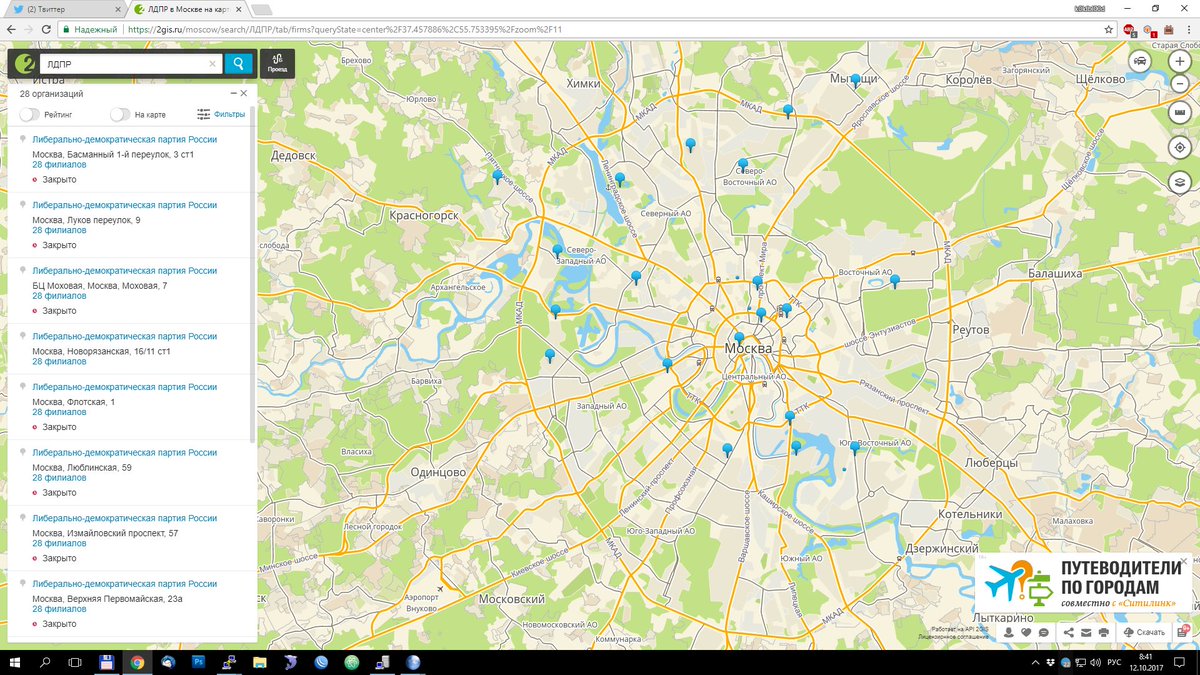Activate the ruler measuring tool
The height and width of the screenshot is (675, 1200).
click(1181, 113)
